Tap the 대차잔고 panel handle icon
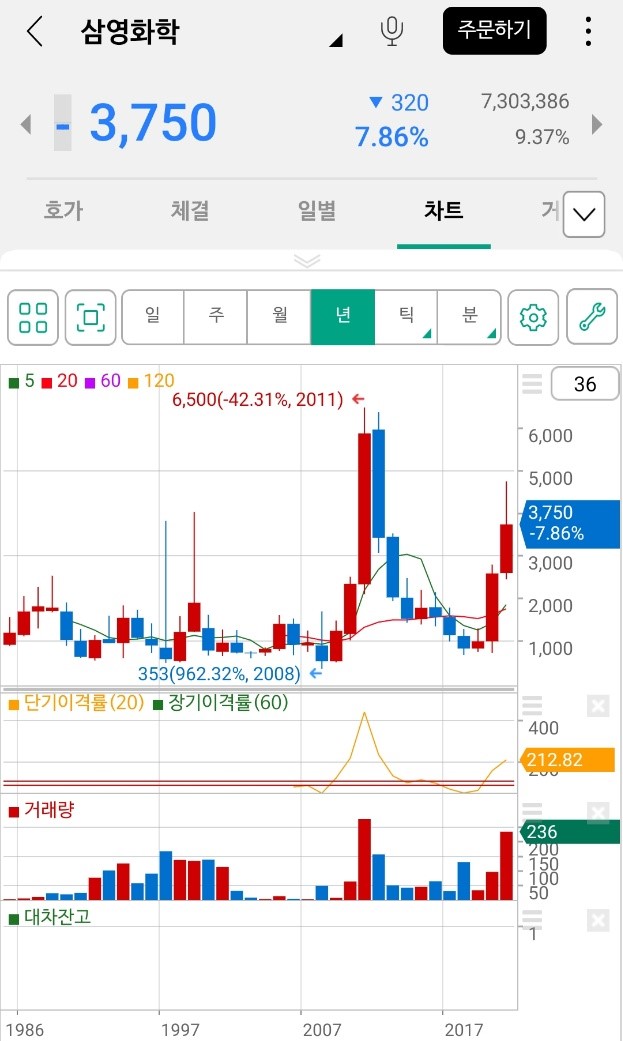623x1041 pixels. (532, 919)
